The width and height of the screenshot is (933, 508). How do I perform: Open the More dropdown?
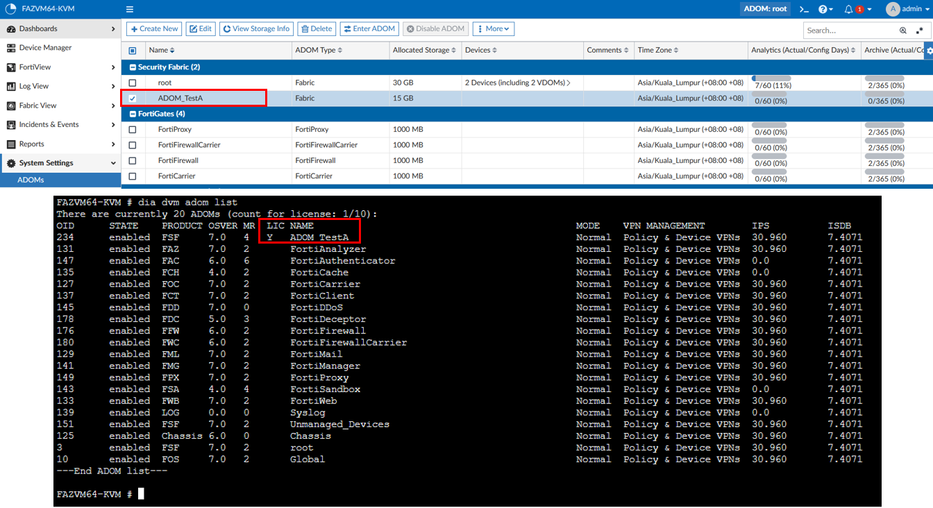coord(494,29)
